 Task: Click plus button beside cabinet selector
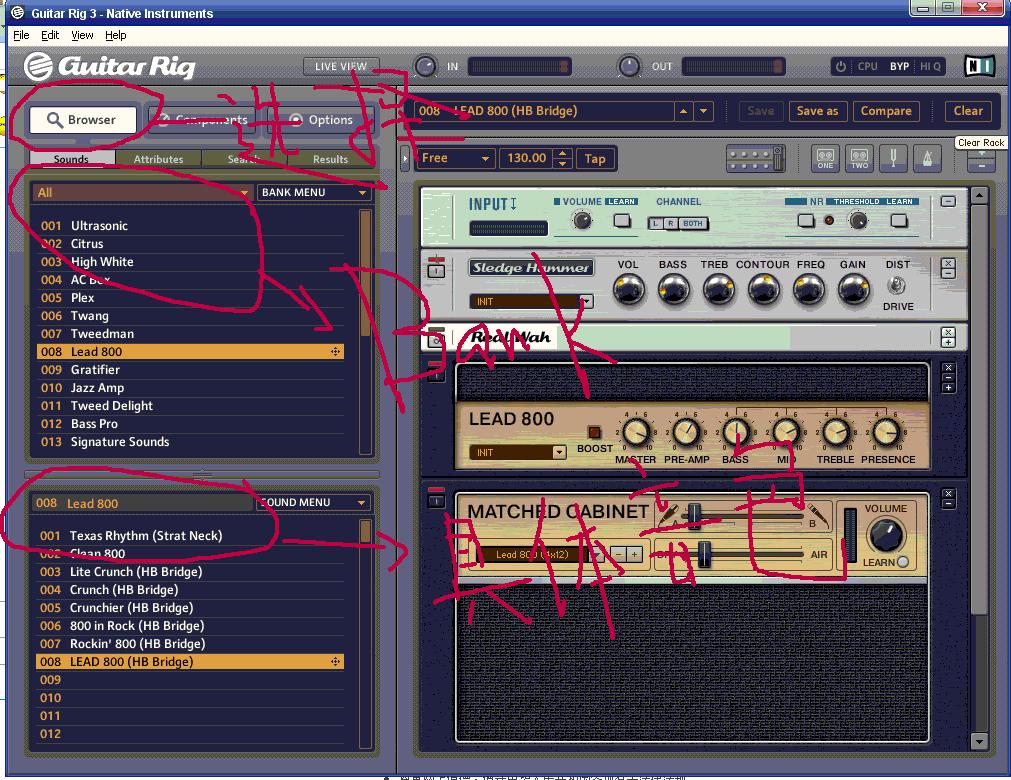[634, 554]
